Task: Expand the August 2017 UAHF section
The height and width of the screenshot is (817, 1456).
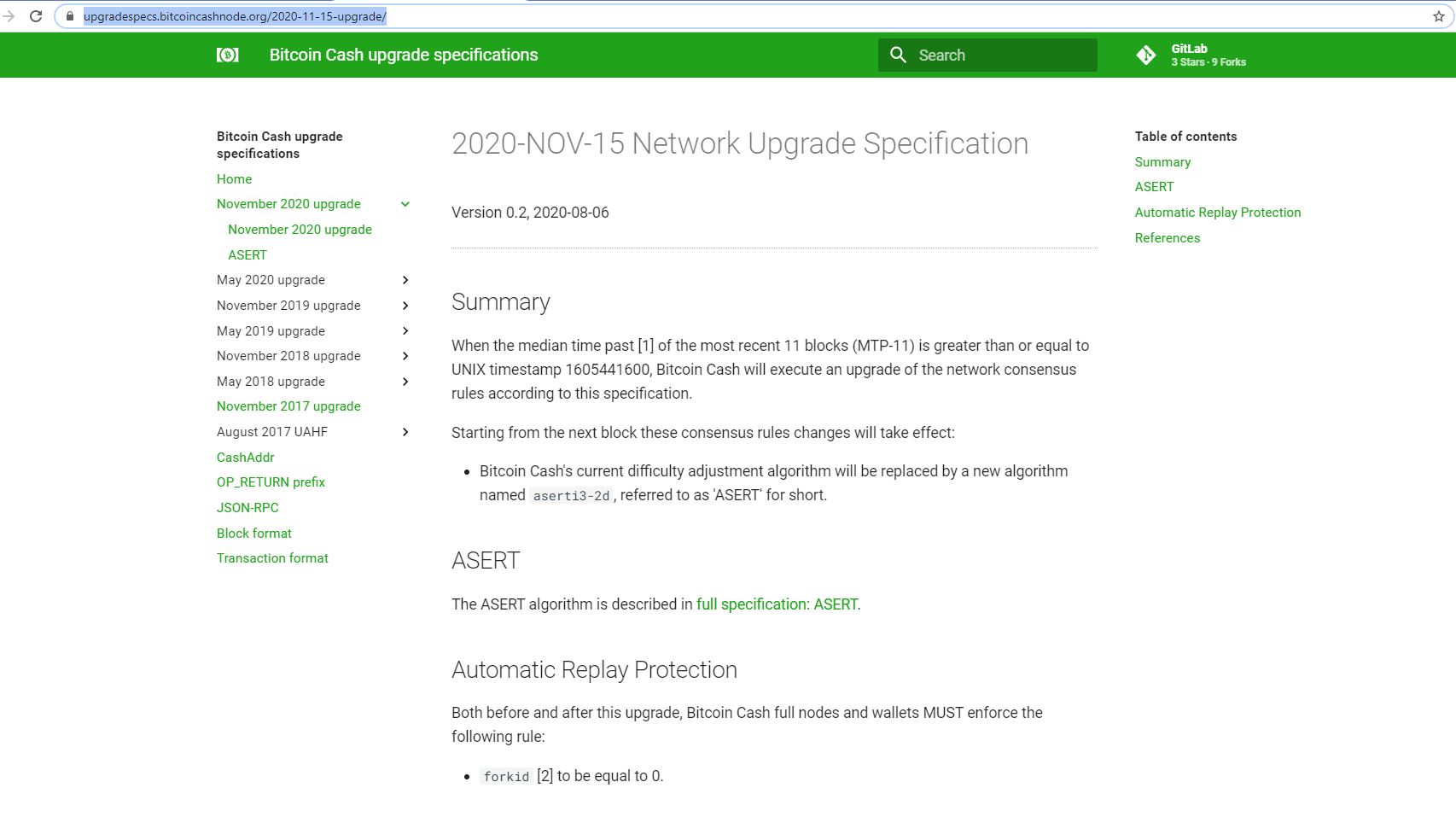Action: pyautogui.click(x=405, y=432)
